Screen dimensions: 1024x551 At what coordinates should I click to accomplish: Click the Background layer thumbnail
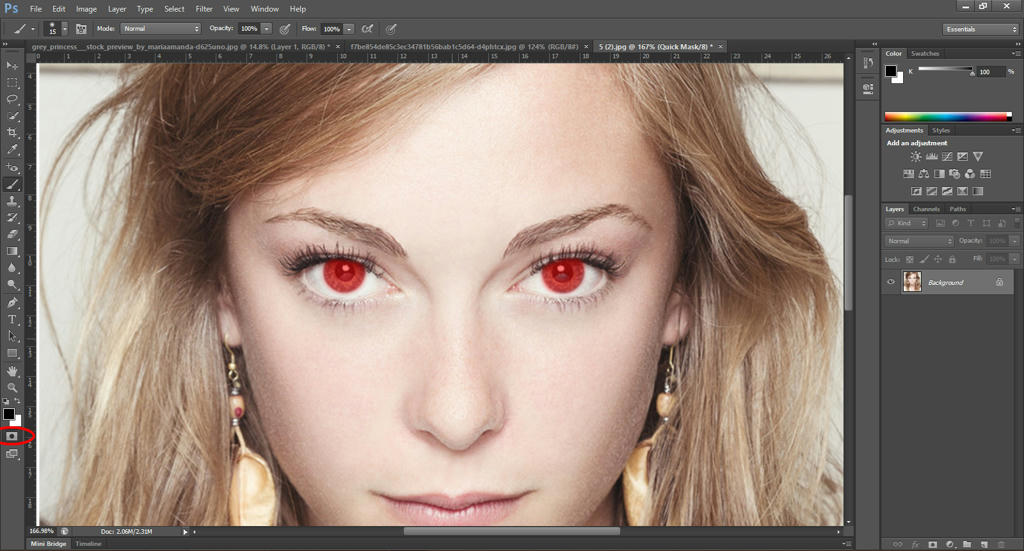pyautogui.click(x=912, y=282)
